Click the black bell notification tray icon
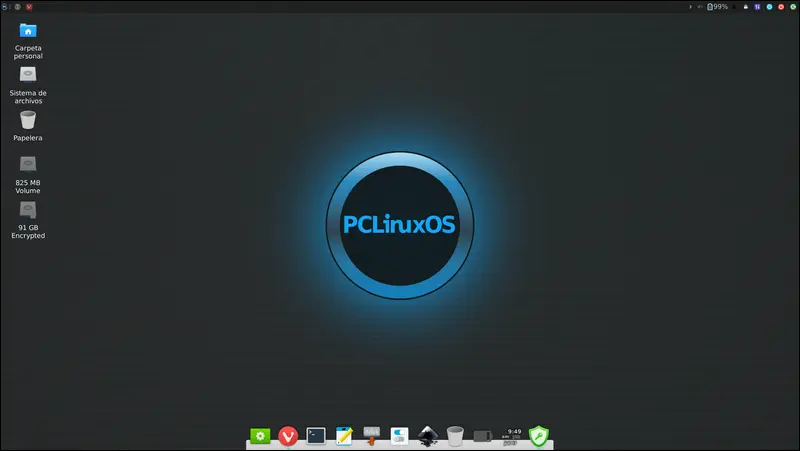 coord(734,7)
